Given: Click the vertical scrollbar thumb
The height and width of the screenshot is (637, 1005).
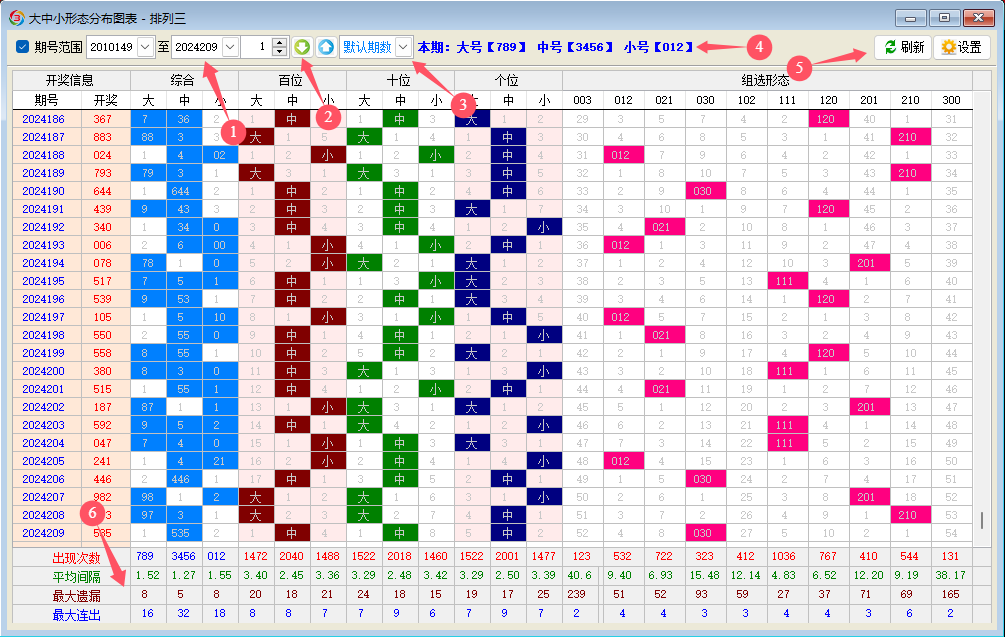Looking at the screenshot, I should tap(981, 521).
